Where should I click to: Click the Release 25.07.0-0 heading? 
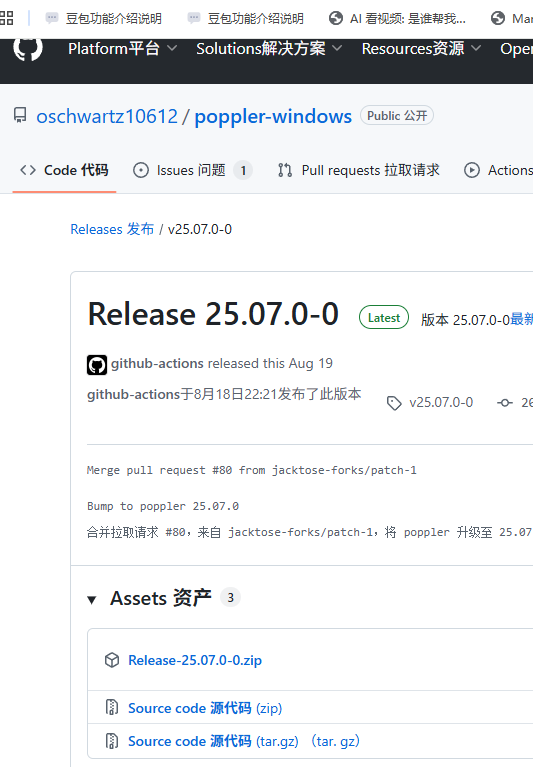tap(213, 314)
